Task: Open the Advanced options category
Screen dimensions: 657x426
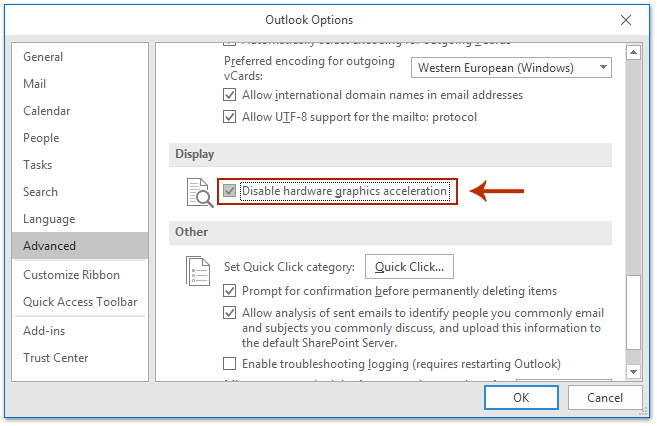Action: (50, 246)
